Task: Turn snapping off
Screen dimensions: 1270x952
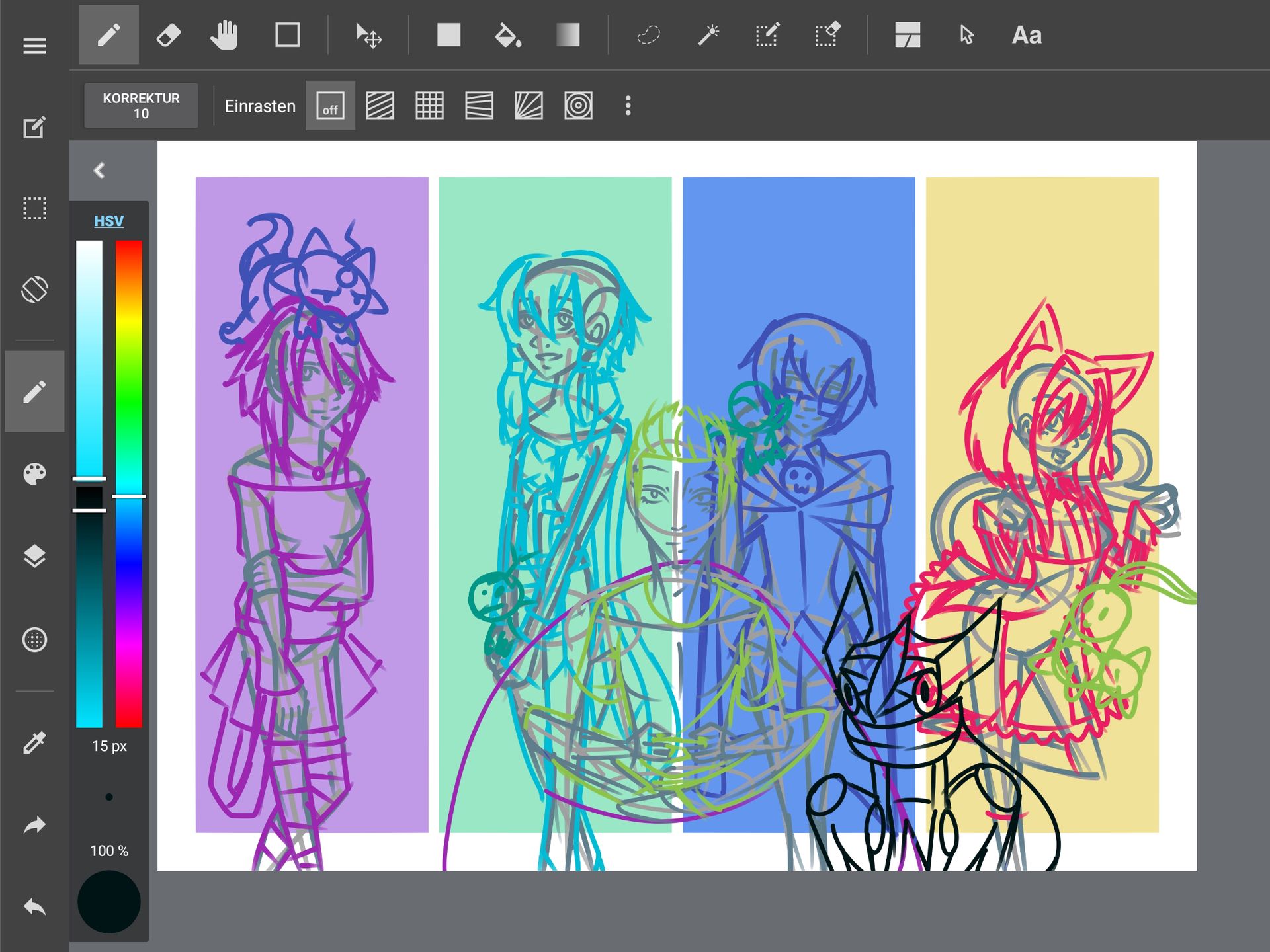Action: (x=330, y=106)
